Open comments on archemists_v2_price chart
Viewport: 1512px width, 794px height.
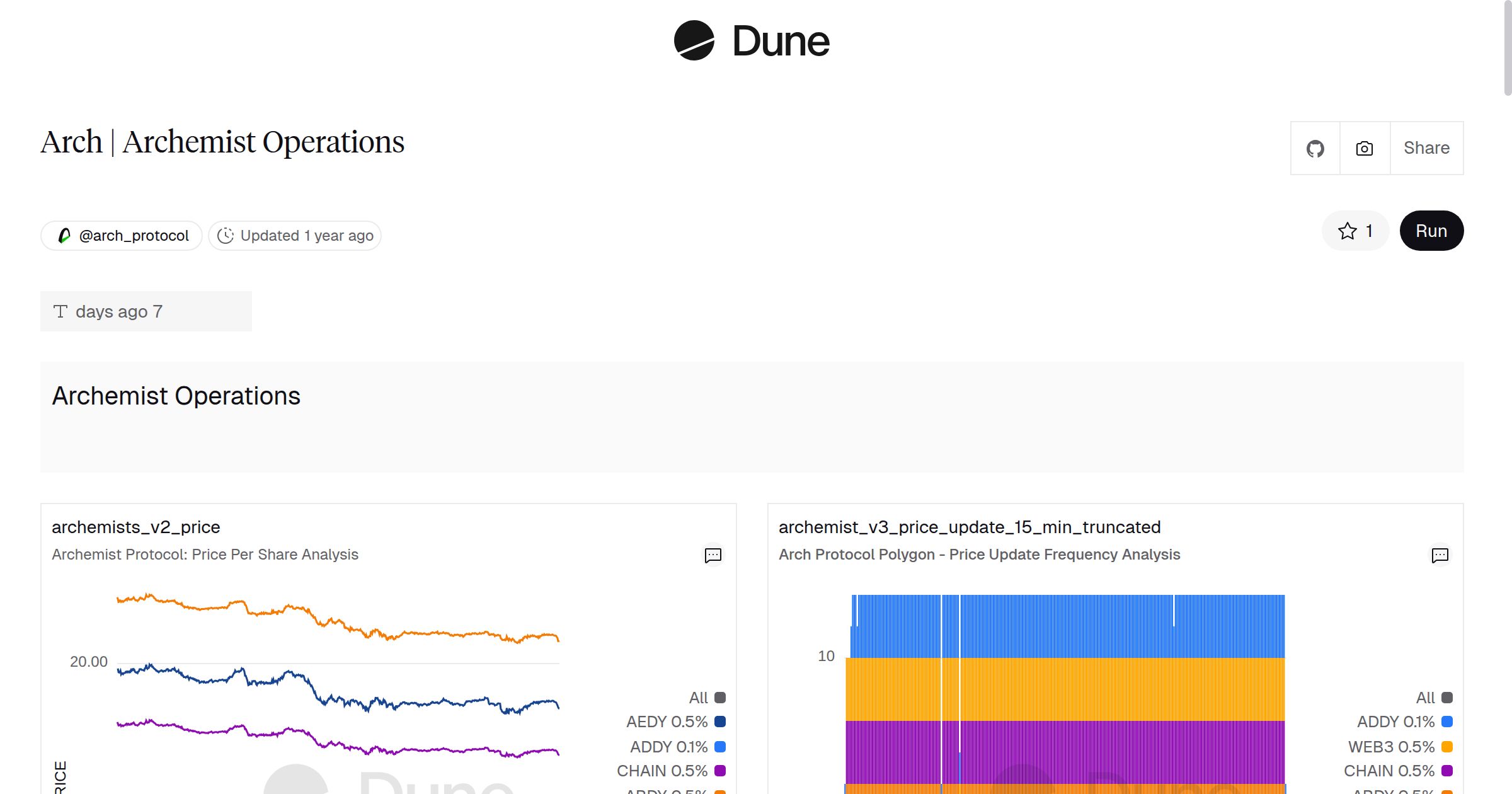coord(713,555)
